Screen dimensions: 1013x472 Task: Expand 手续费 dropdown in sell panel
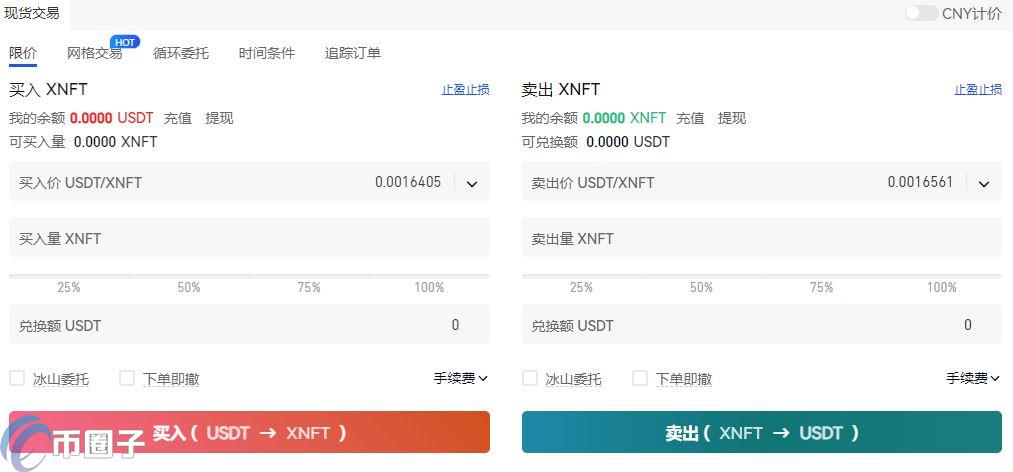point(974,378)
